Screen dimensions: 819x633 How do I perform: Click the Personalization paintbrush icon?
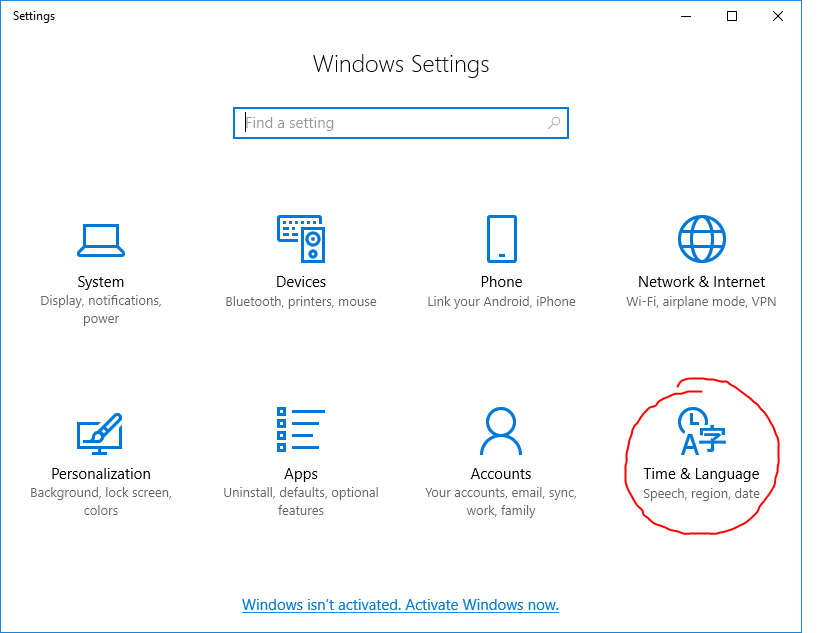[101, 432]
